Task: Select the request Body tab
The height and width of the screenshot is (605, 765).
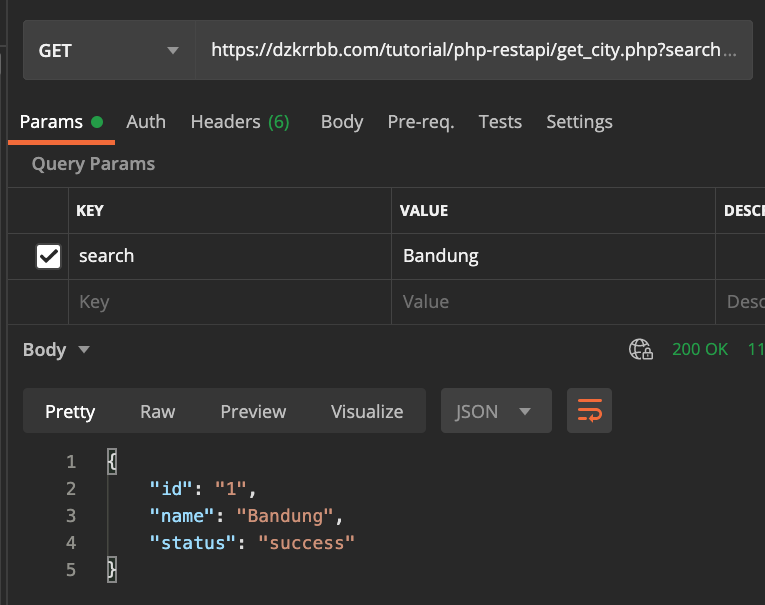Action: click(x=341, y=122)
